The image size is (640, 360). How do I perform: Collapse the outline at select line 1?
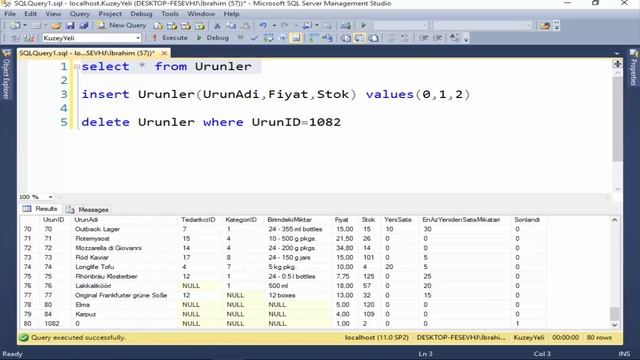click(77, 66)
